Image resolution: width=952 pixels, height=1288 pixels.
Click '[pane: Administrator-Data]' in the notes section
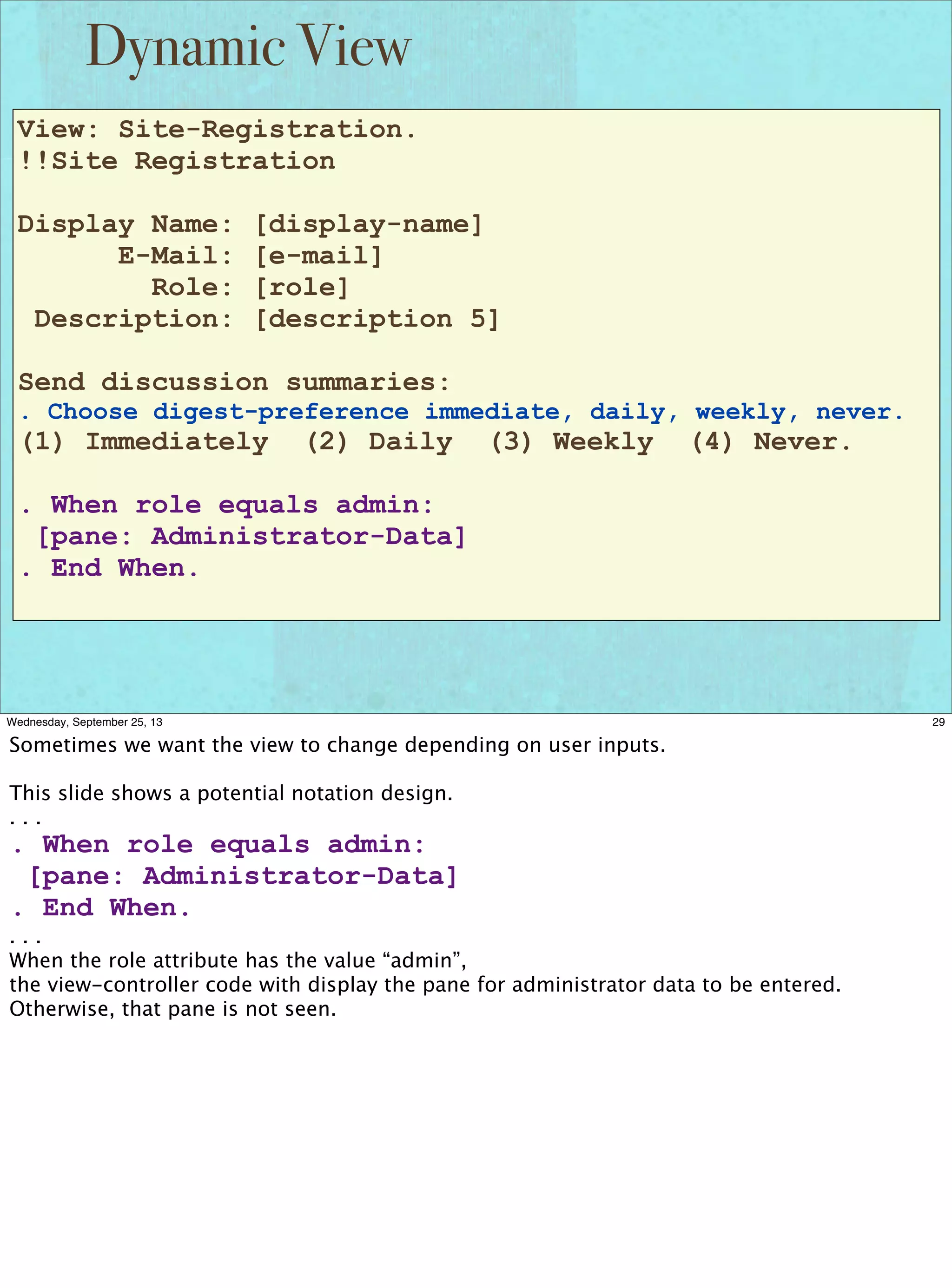tap(243, 877)
